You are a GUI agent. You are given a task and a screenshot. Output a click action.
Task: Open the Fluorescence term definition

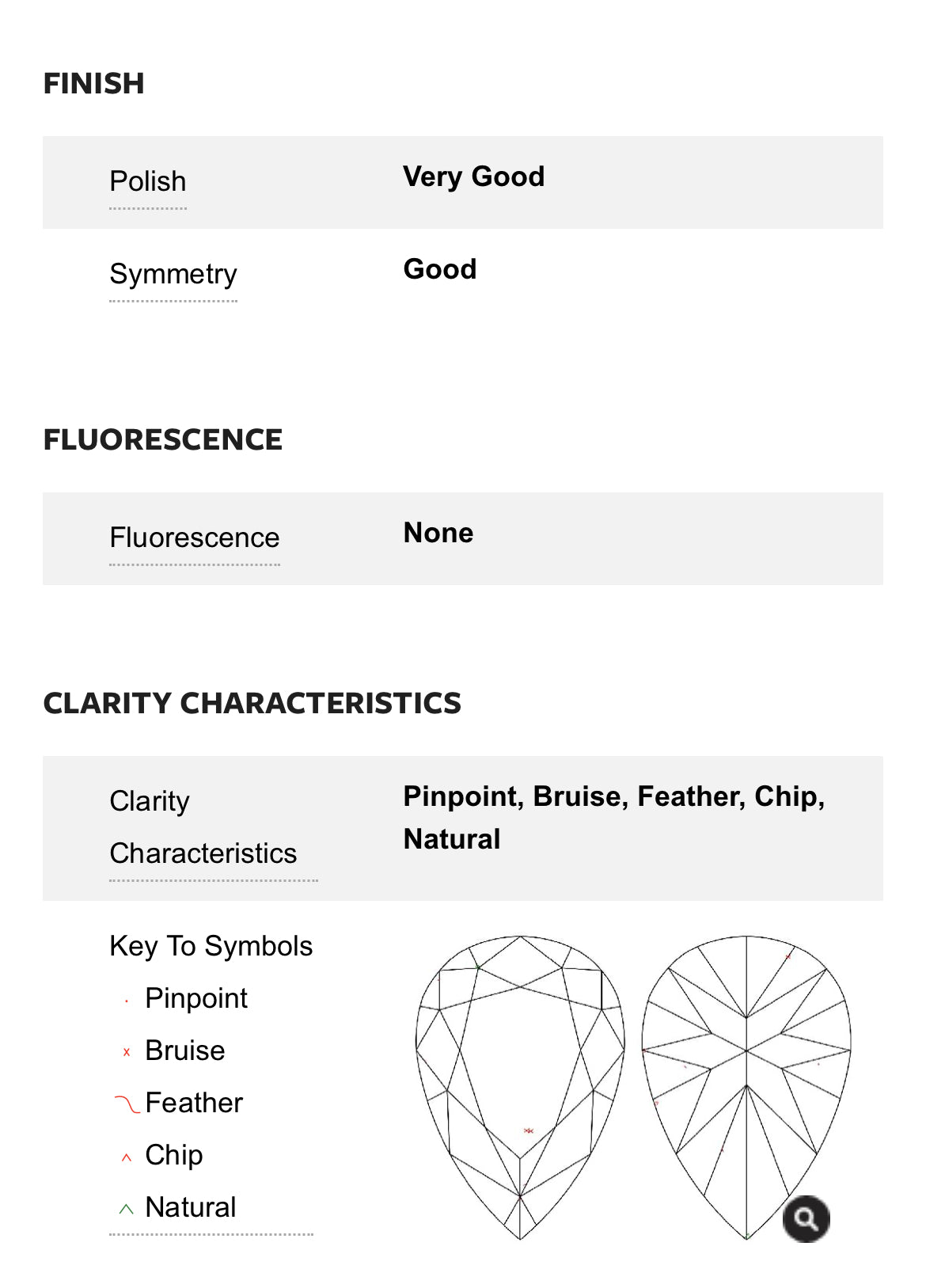coord(195,538)
